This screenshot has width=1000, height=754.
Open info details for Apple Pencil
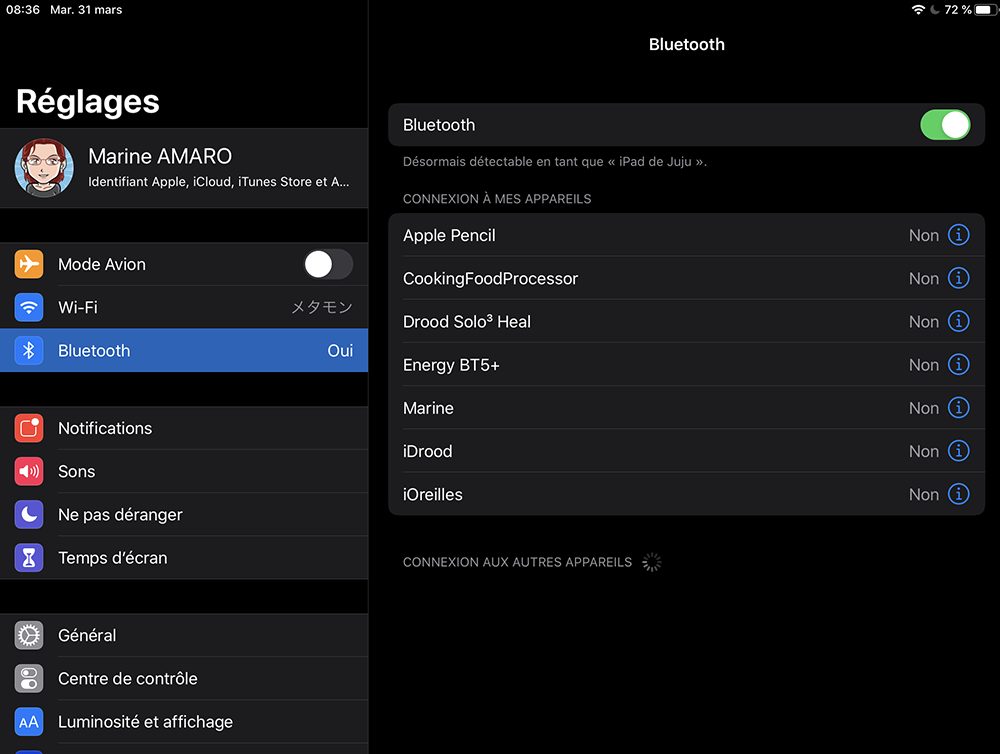958,234
